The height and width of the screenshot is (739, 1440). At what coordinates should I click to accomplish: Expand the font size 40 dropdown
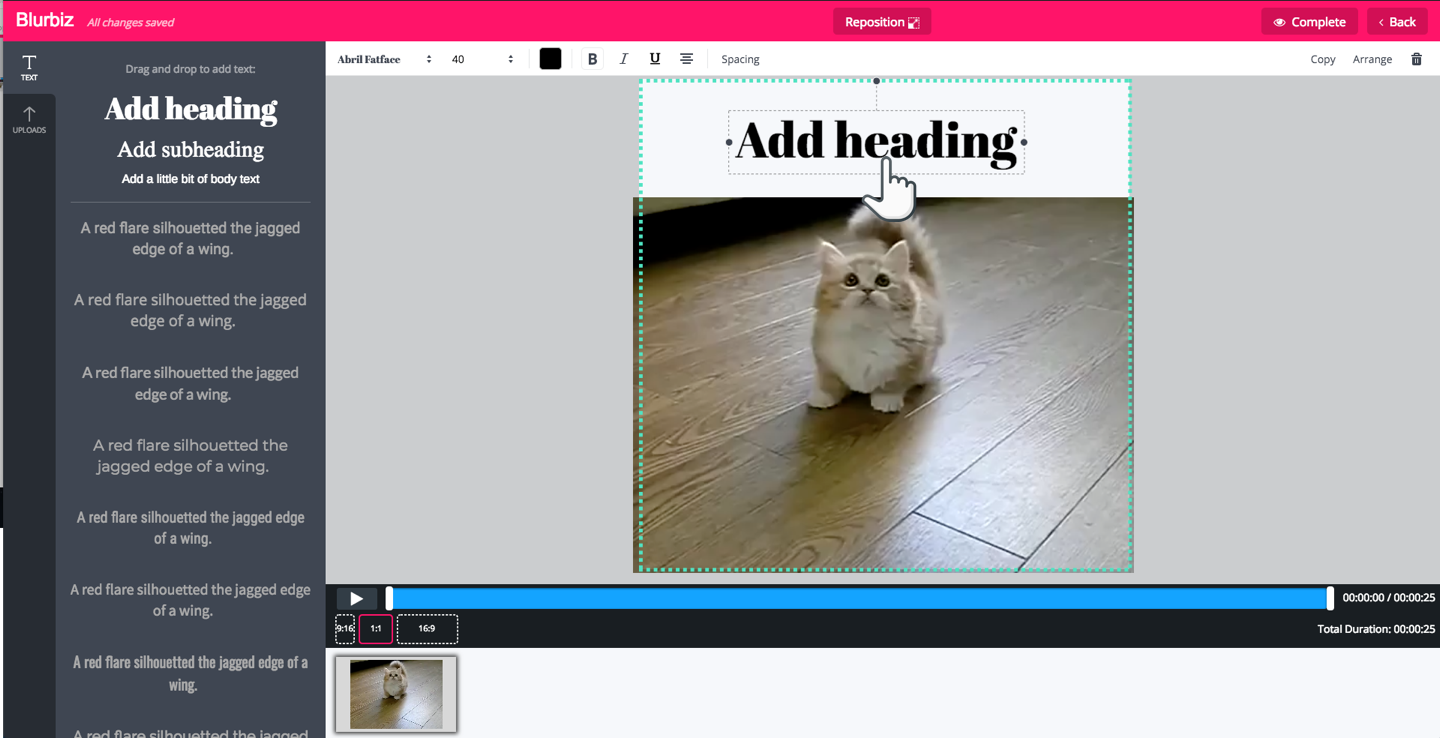coord(482,59)
